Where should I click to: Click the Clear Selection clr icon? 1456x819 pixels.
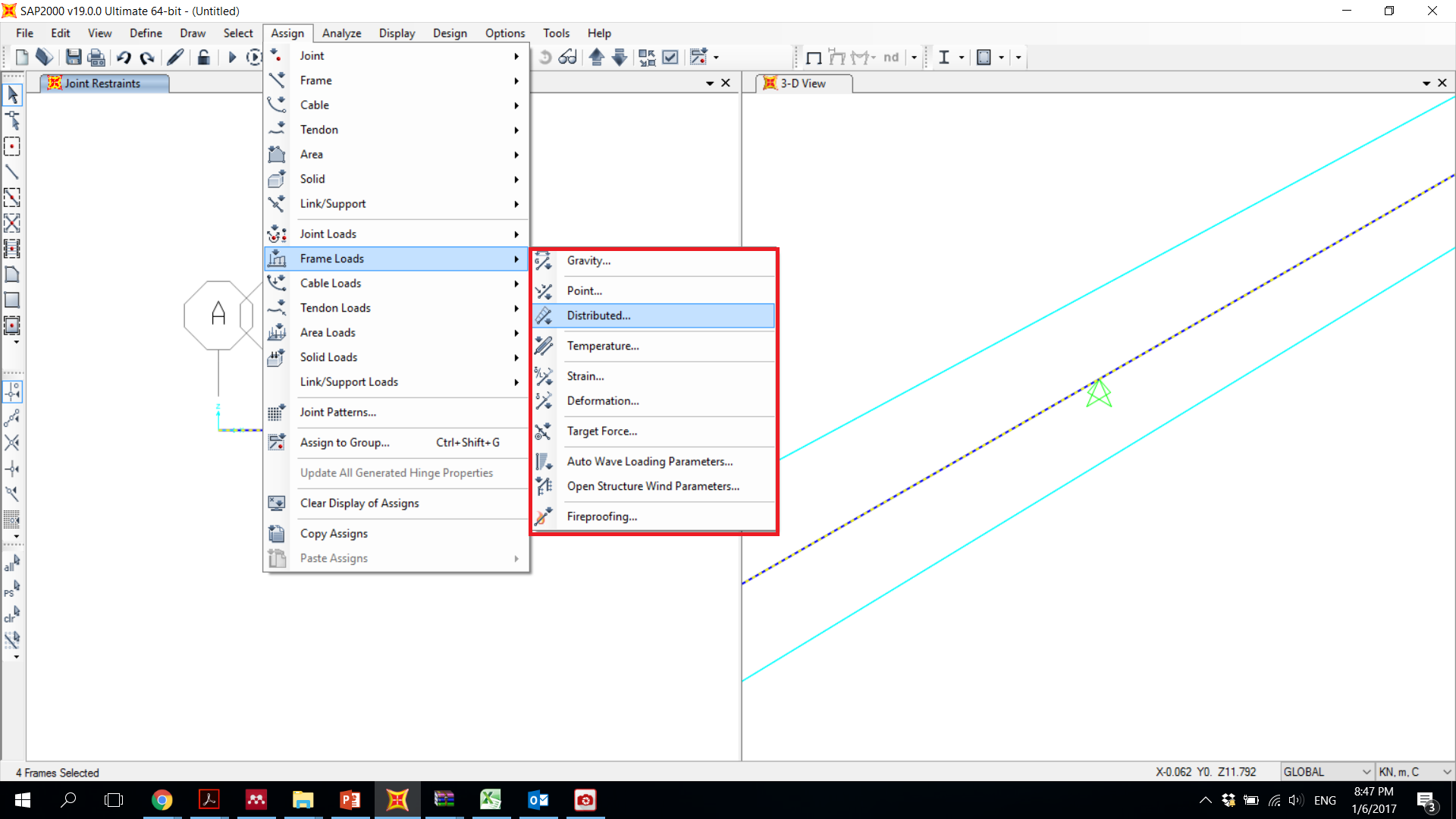click(x=12, y=614)
